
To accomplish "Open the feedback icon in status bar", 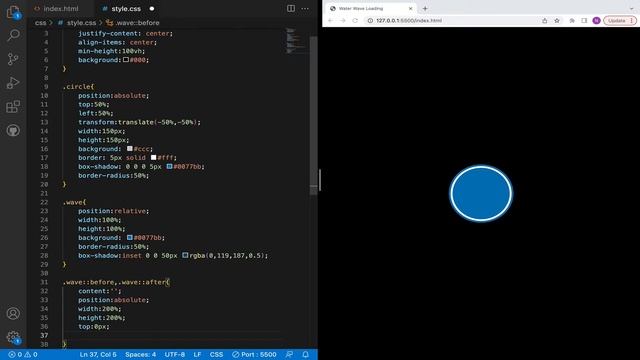I will point(289,355).
